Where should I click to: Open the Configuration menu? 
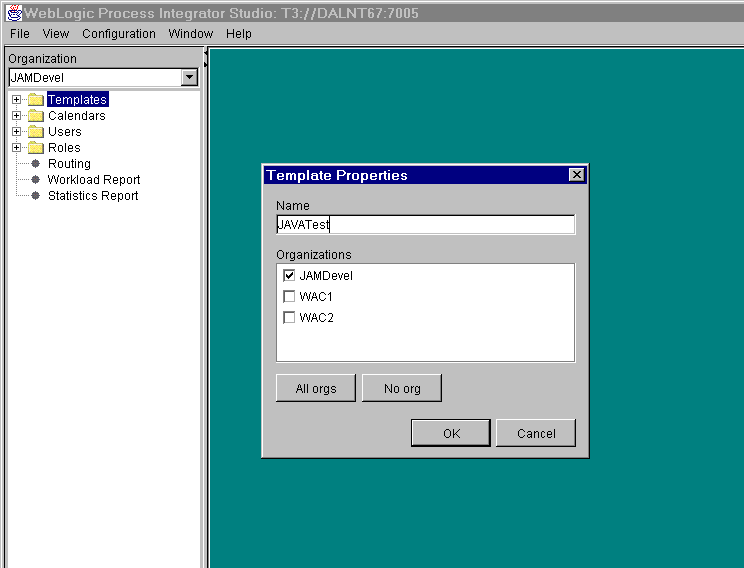click(119, 34)
